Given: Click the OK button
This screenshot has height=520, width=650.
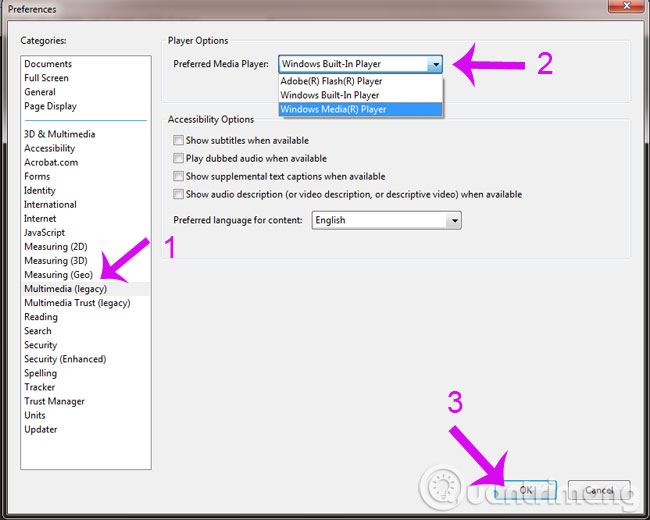Looking at the screenshot, I should point(526,490).
